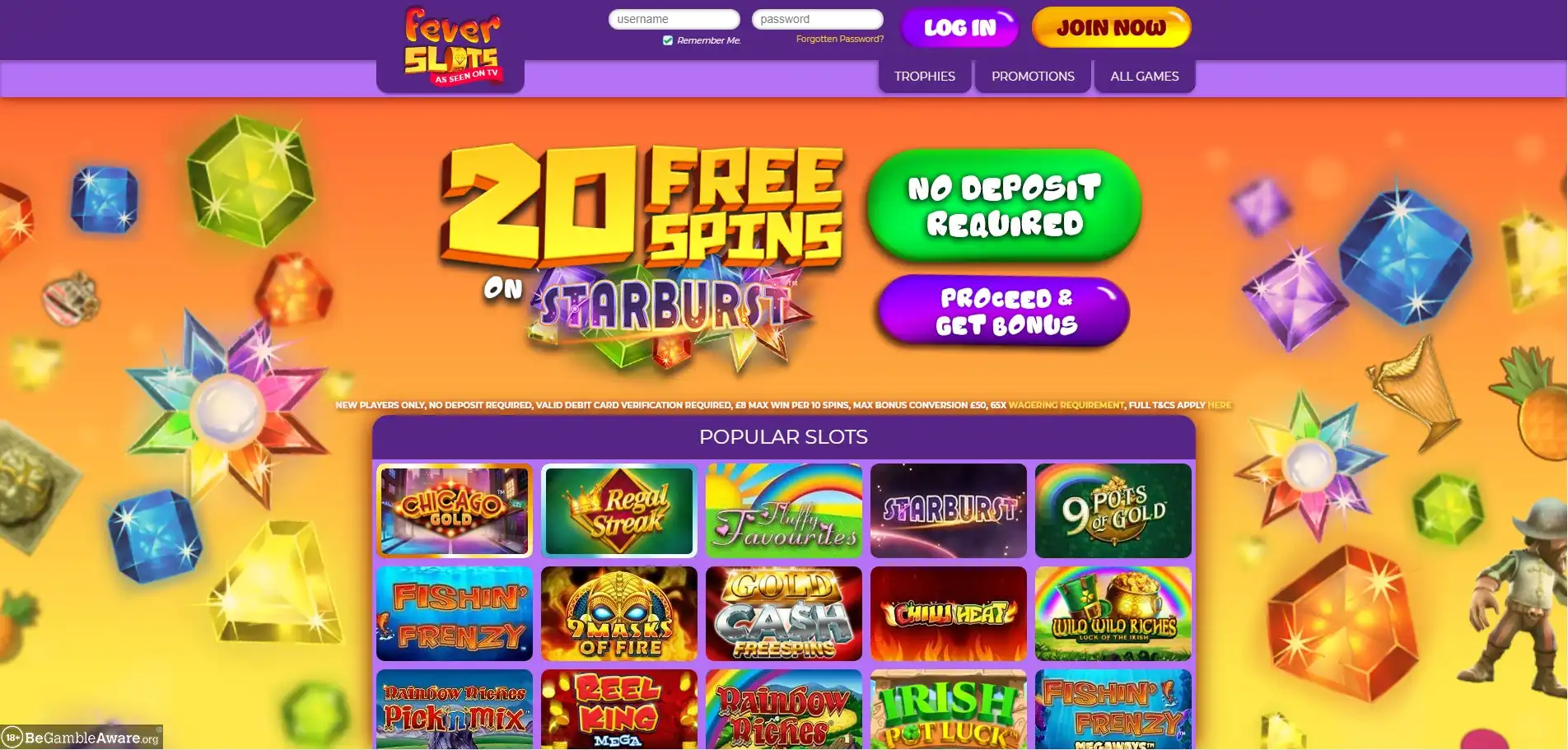Image resolution: width=1568 pixels, height=750 pixels.
Task: Open the 9 Masks of Fire game
Action: (x=619, y=613)
